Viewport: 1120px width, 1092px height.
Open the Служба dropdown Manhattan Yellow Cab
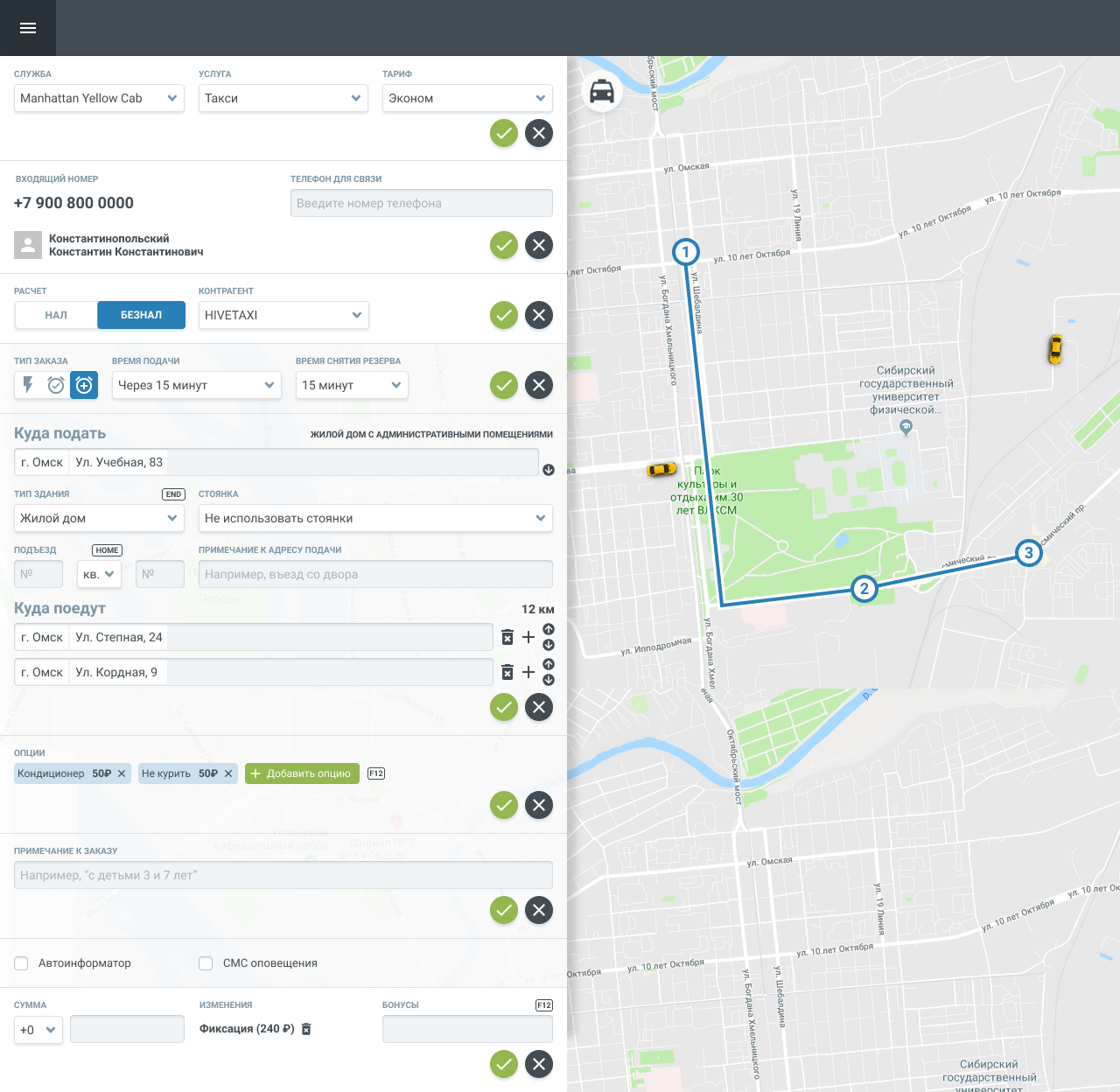click(x=99, y=98)
